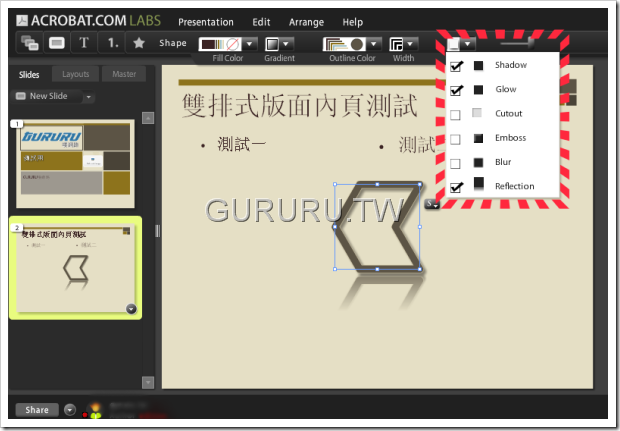Click the Gradient style icon
This screenshot has height=431, width=620.
coord(272,44)
